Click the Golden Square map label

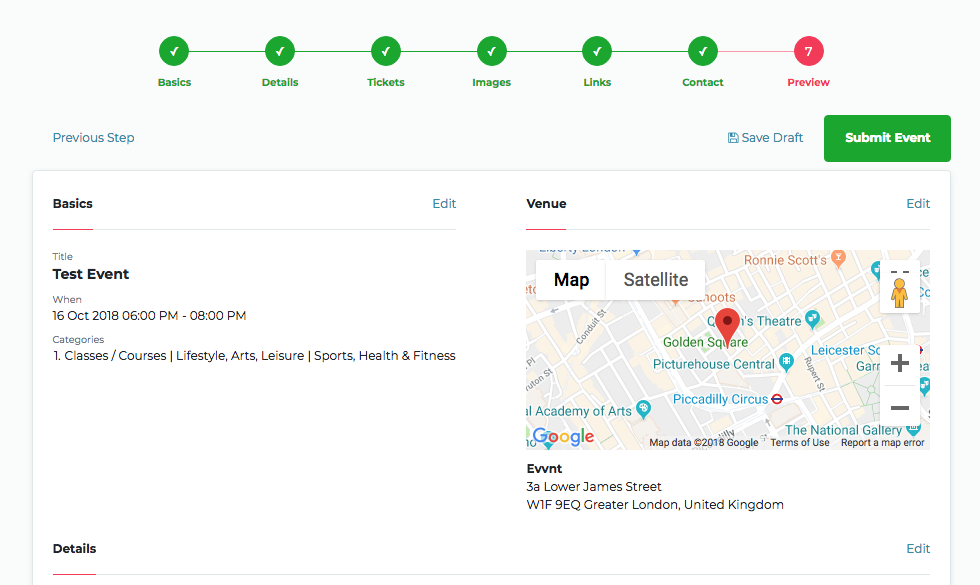pos(705,342)
